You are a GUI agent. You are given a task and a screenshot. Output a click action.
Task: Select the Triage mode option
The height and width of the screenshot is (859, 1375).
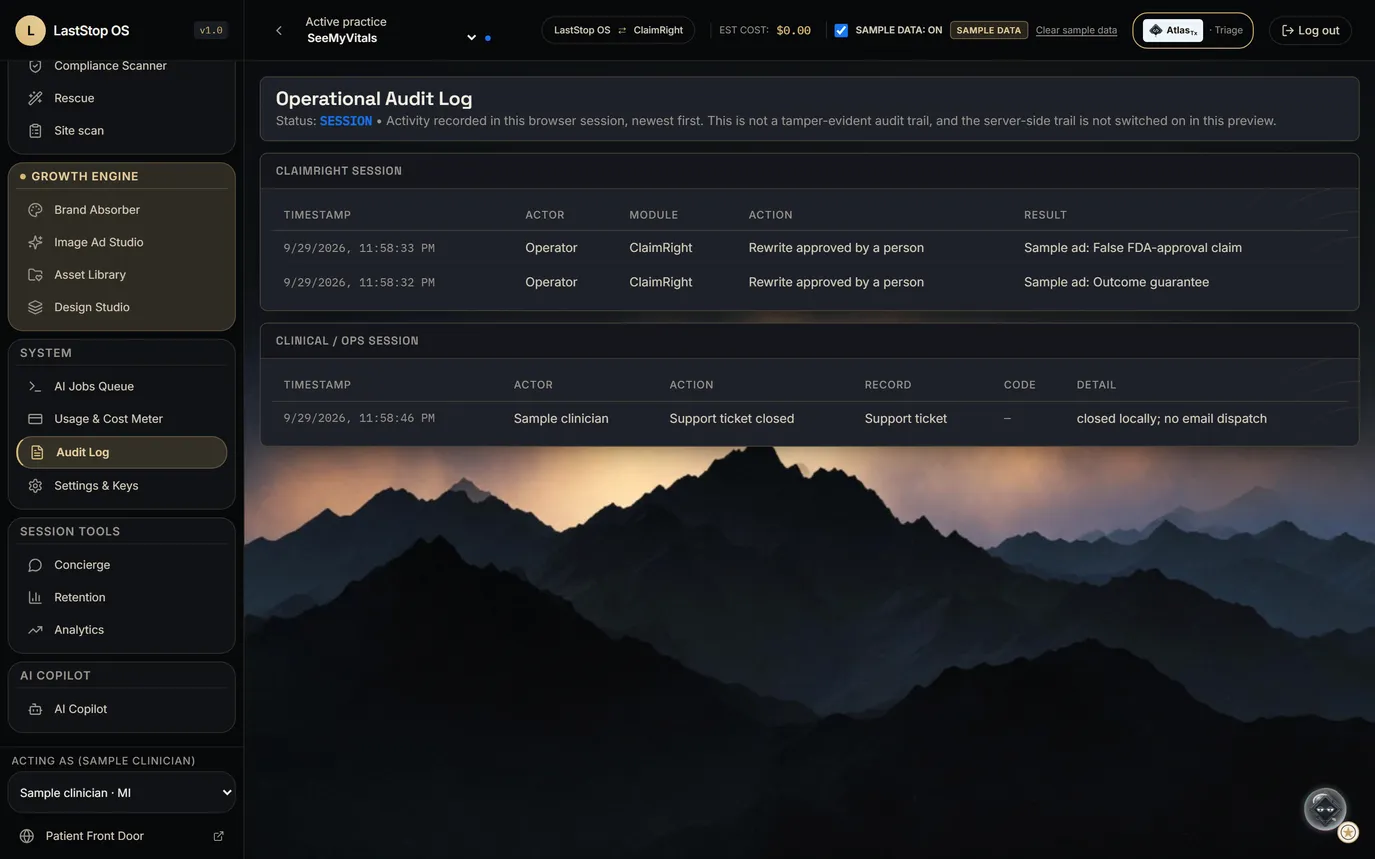click(x=1228, y=30)
